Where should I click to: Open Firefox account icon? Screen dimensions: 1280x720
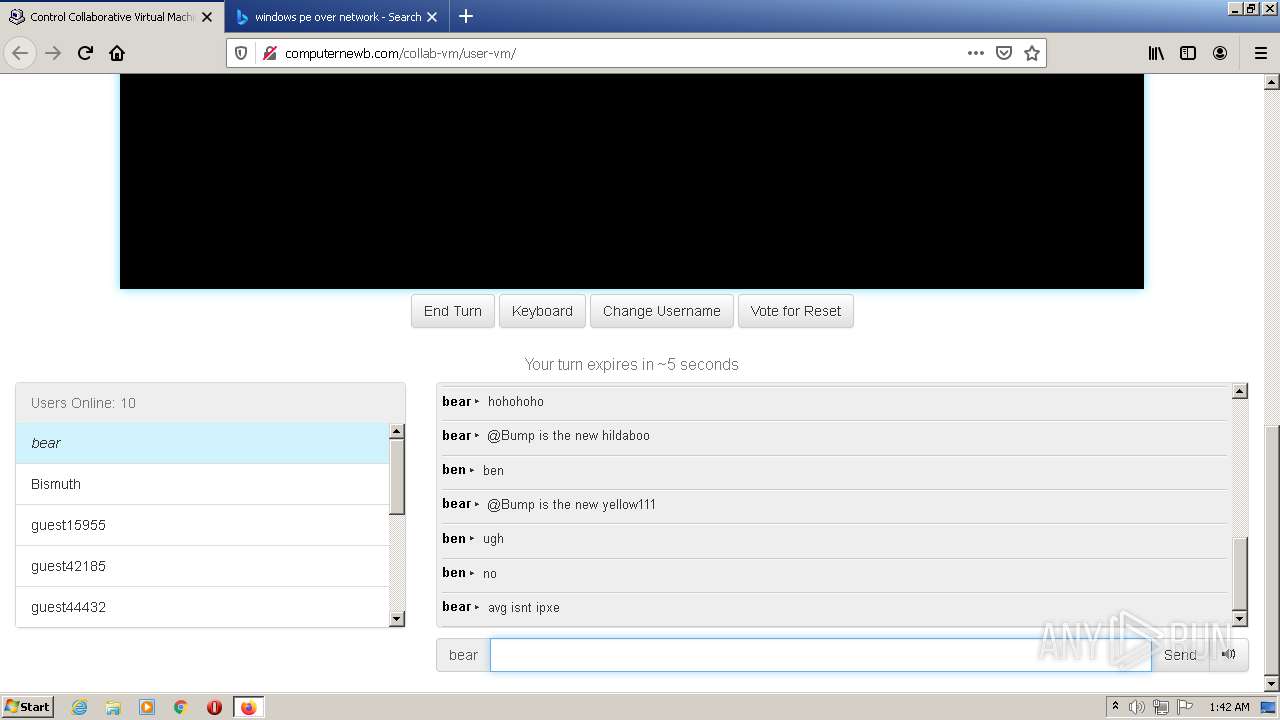tap(1220, 53)
